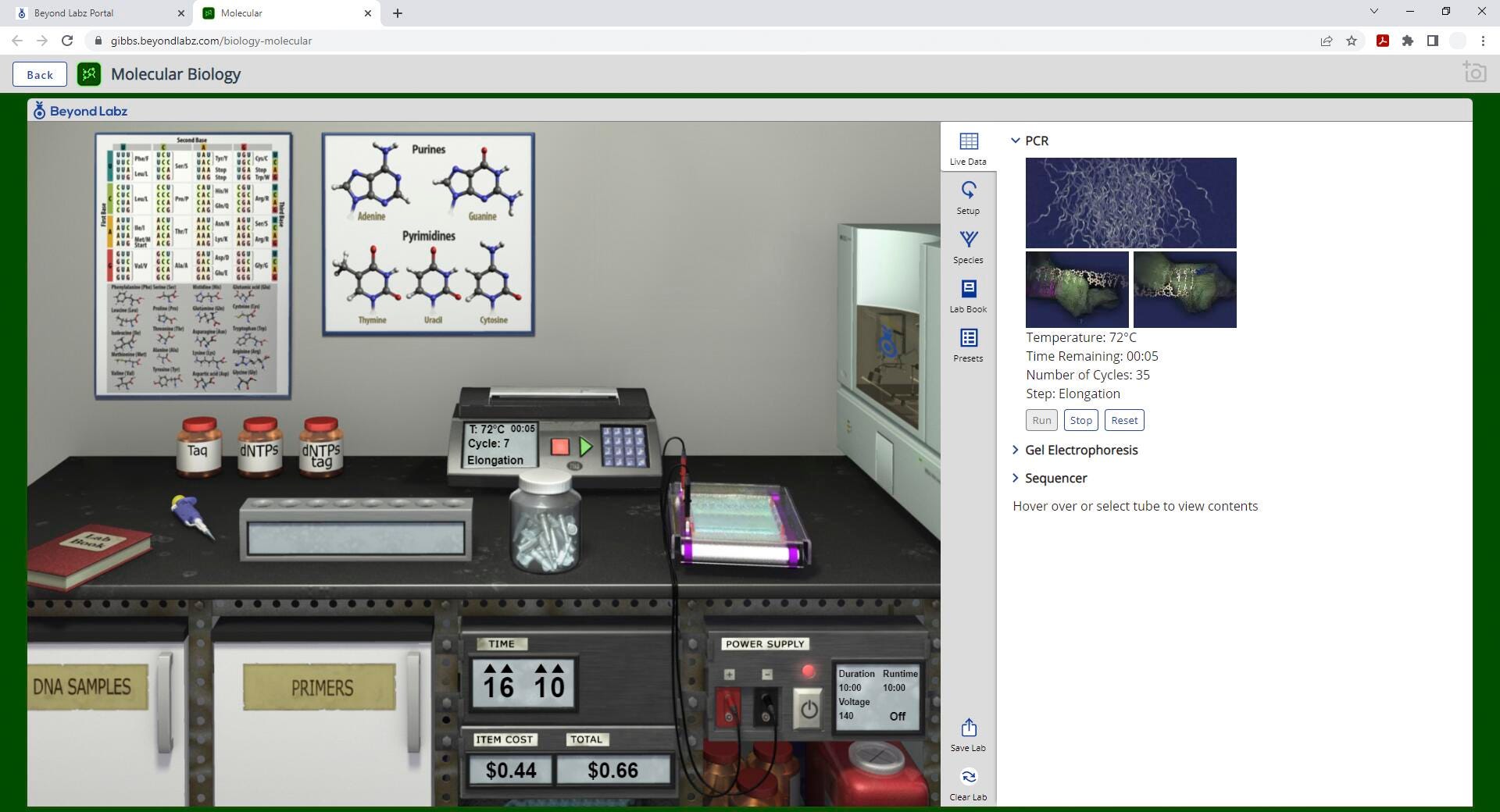Open the Setup panel icon
Viewport: 1500px width, 812px height.
pyautogui.click(x=968, y=198)
